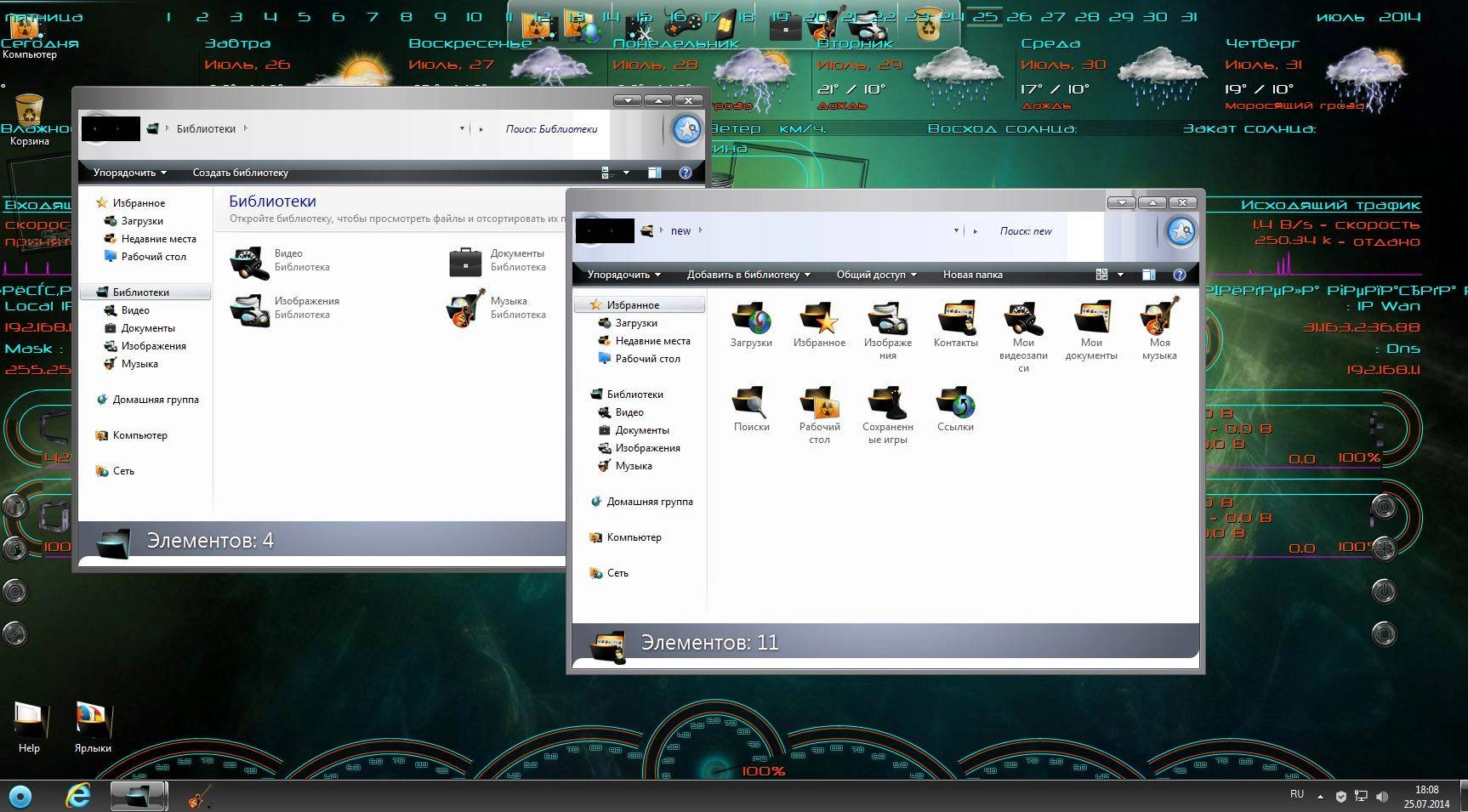
Task: Click the help icon in new window toolbar
Action: (1179, 275)
